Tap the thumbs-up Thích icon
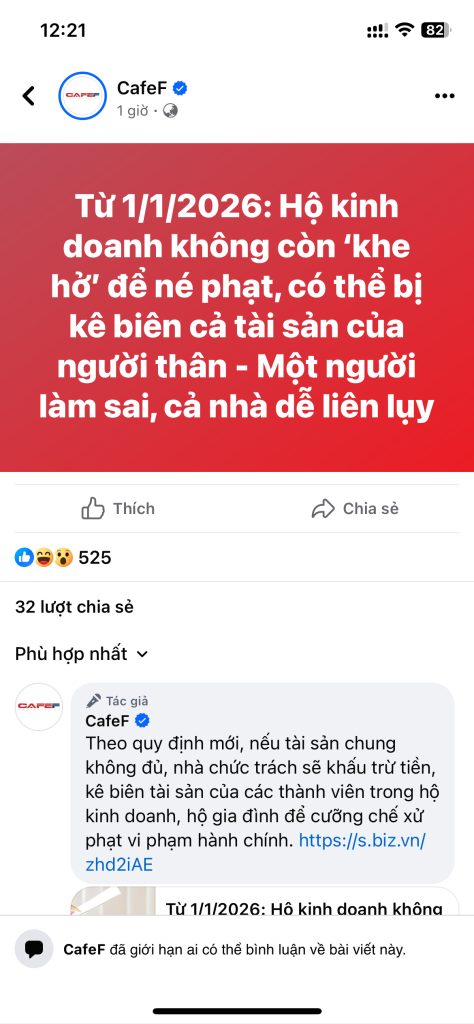 (93, 509)
